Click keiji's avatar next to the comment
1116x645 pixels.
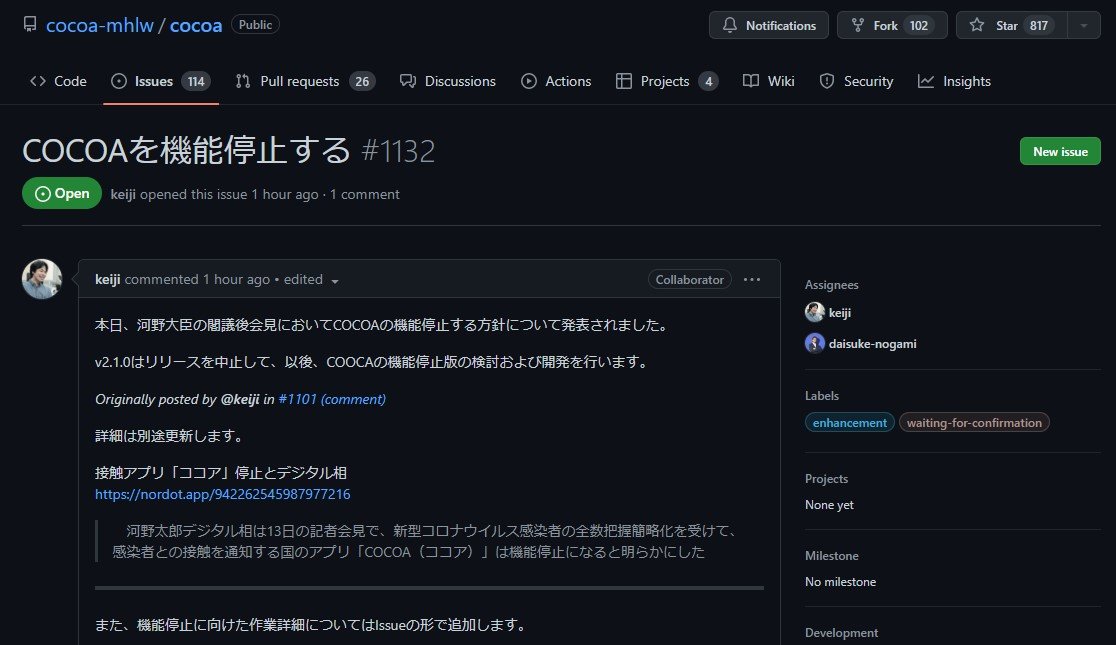coord(42,279)
